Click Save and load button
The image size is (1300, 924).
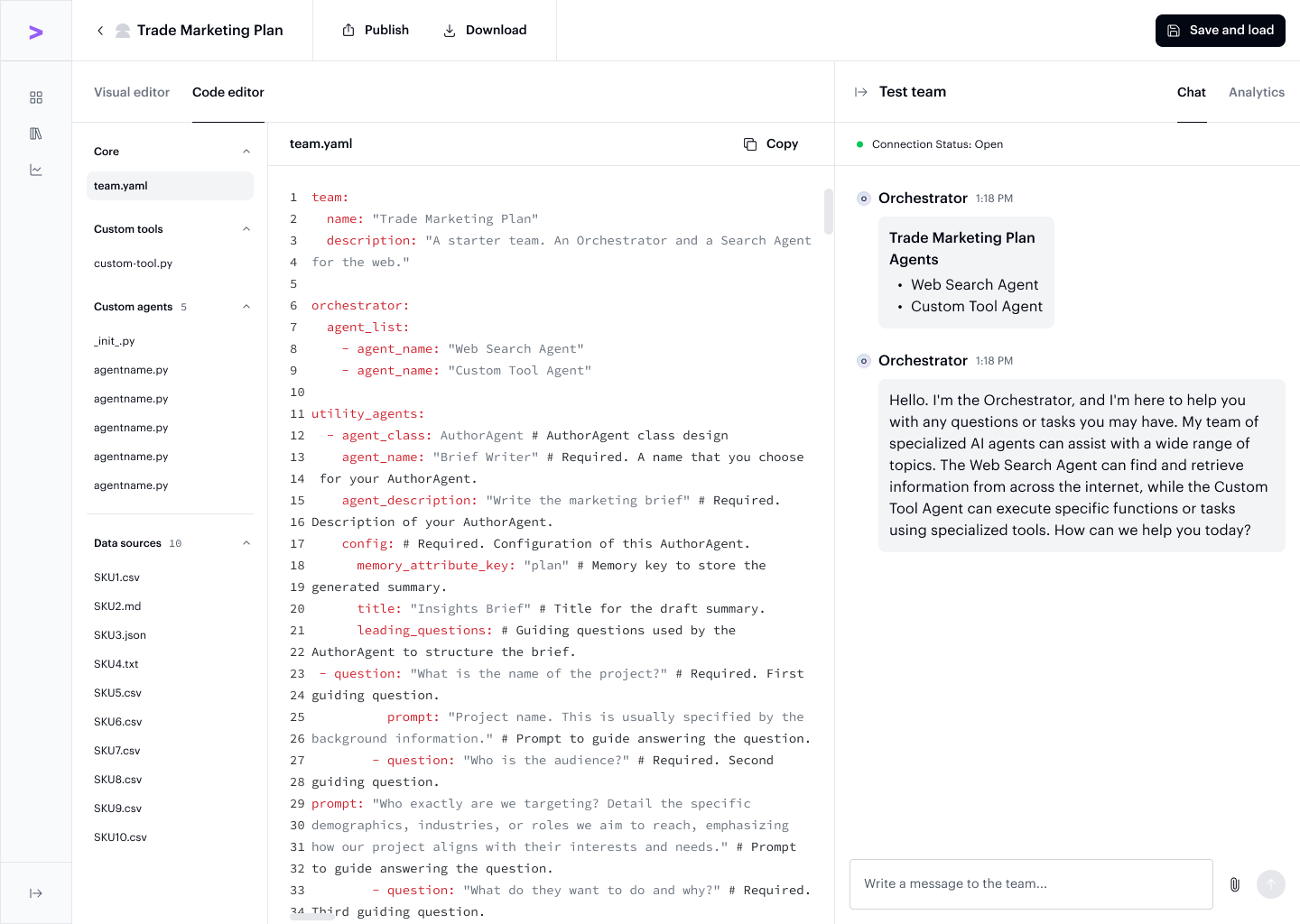(x=1221, y=31)
